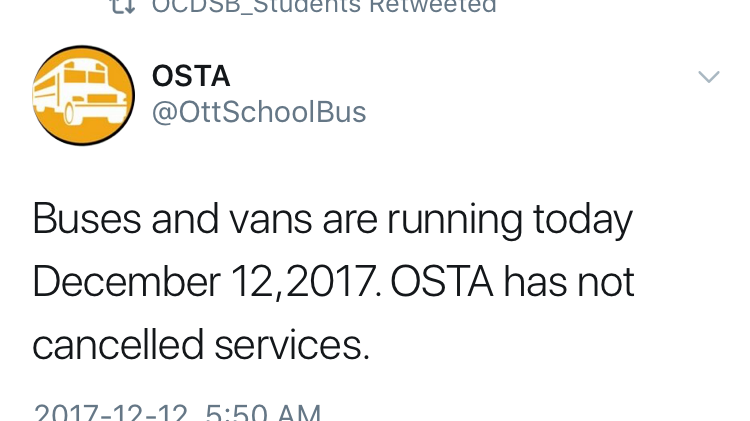Image resolution: width=750 pixels, height=421 pixels.
Task: Open the OSTA display name profile
Action: pyautogui.click(x=191, y=76)
